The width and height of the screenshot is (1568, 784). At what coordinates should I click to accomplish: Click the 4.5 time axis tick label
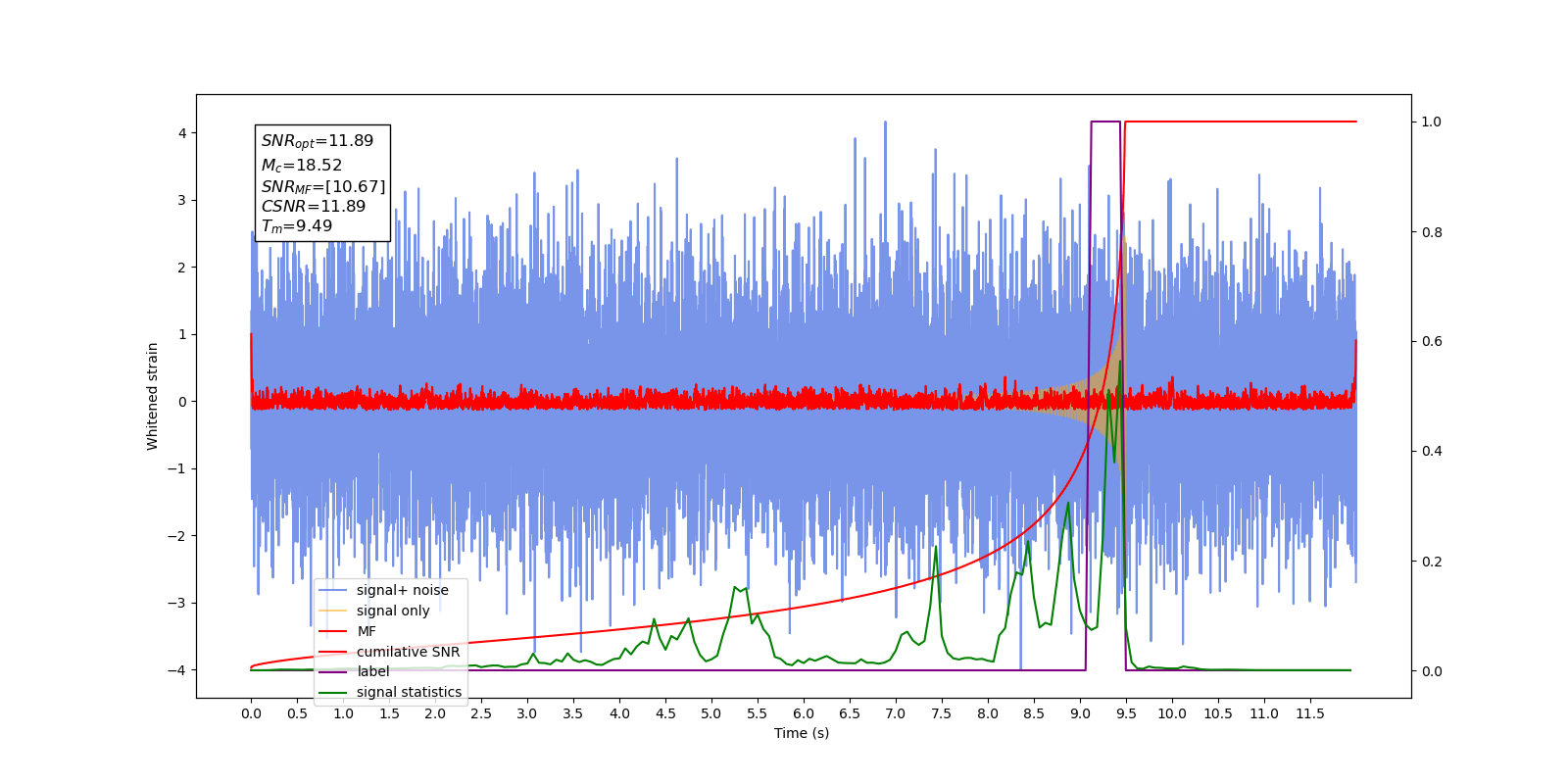click(x=665, y=713)
